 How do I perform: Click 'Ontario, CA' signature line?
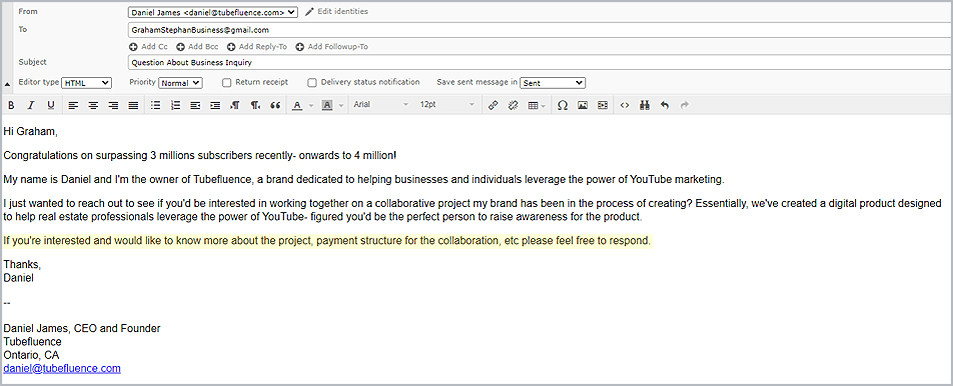pyautogui.click(x=31, y=355)
